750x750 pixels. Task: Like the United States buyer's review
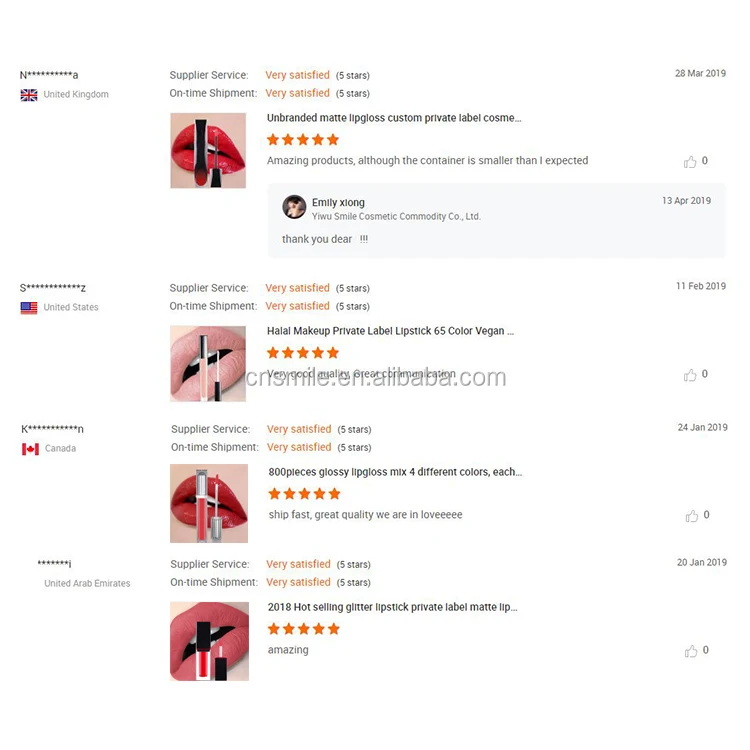pos(690,375)
